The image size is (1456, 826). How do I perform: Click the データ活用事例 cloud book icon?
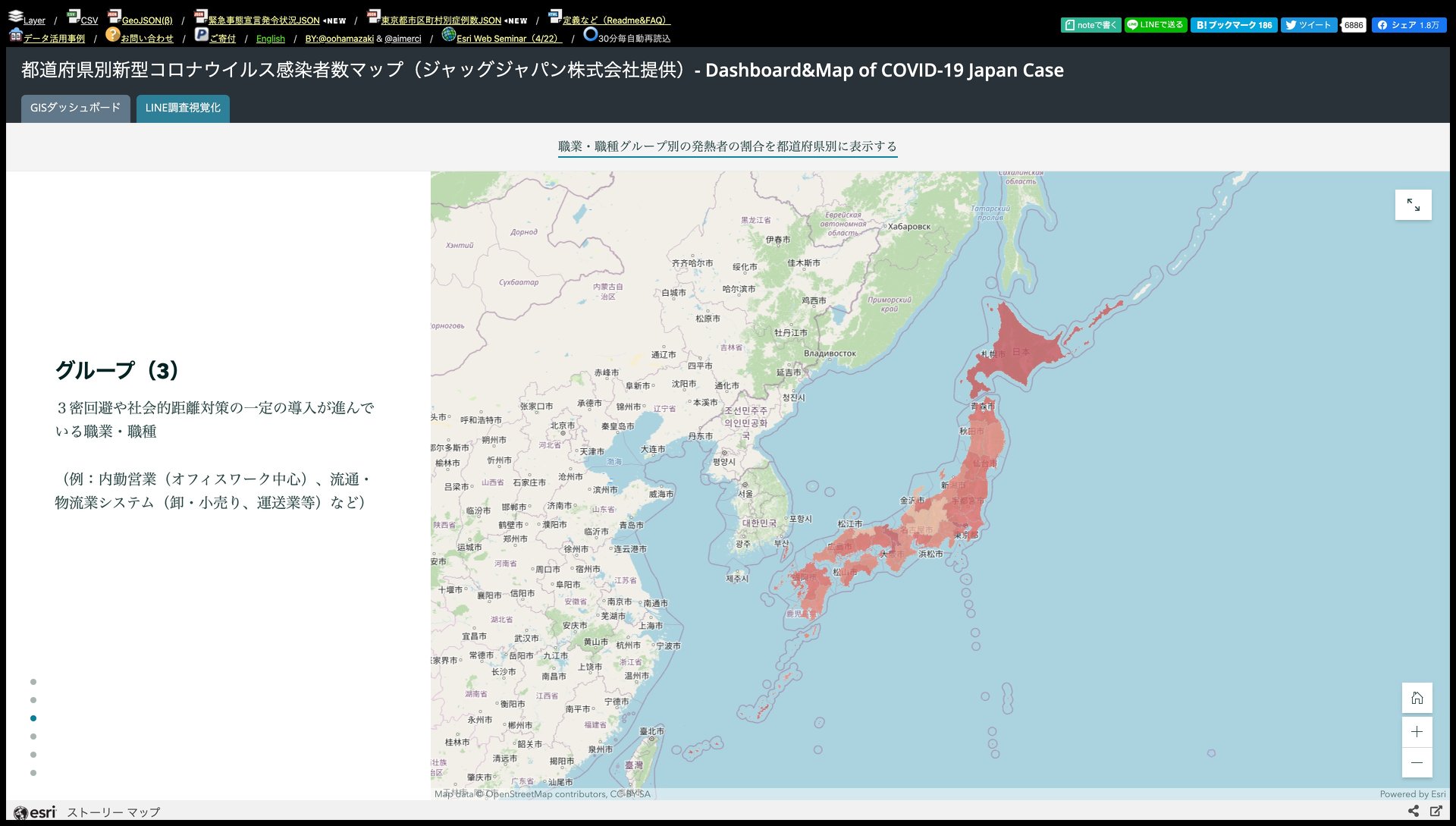click(x=15, y=34)
